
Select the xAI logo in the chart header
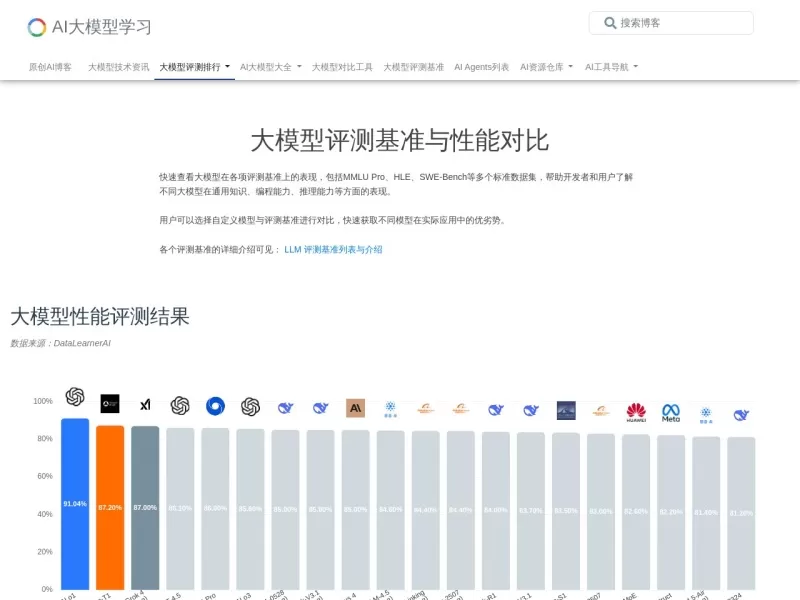[145, 404]
